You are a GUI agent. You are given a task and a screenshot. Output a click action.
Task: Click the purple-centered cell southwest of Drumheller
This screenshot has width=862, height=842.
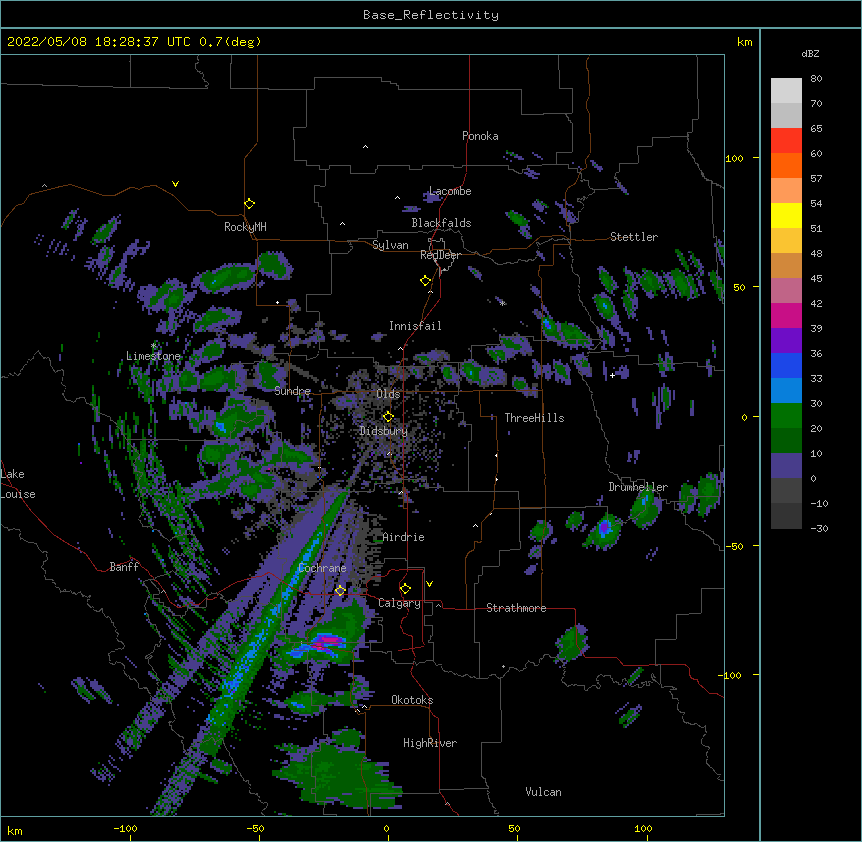[605, 528]
